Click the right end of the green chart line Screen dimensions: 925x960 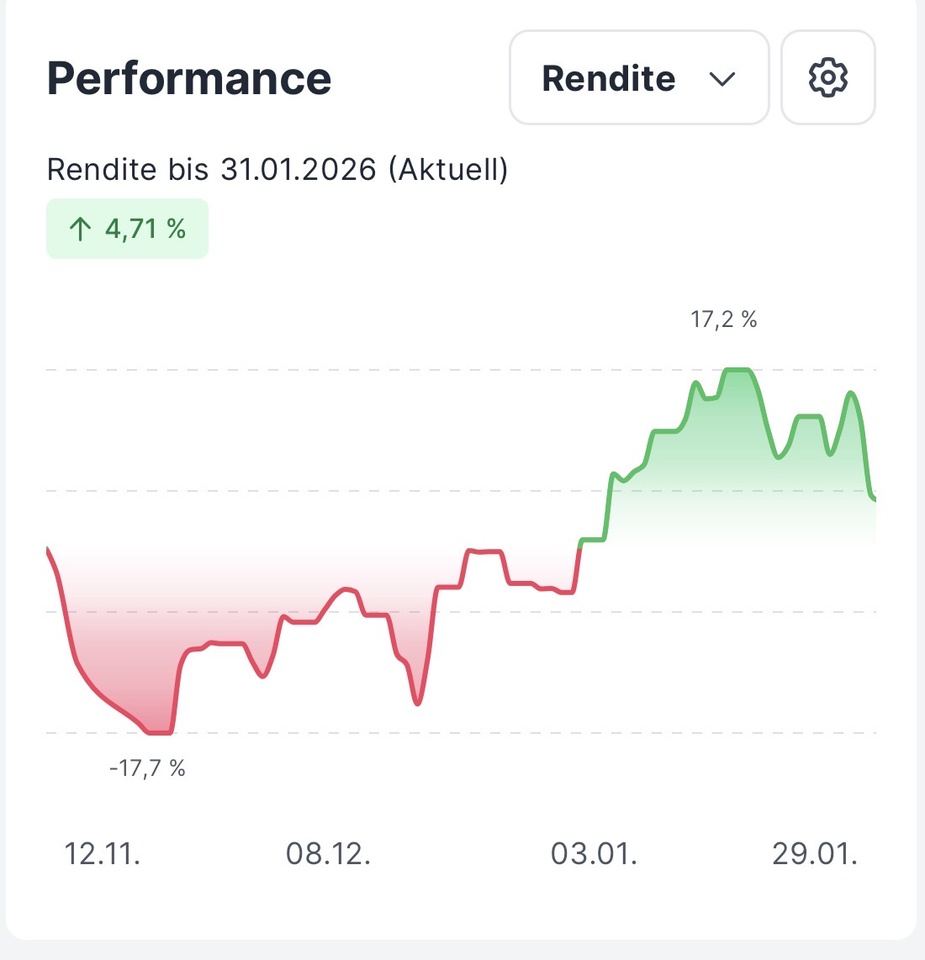pyautogui.click(x=873, y=497)
